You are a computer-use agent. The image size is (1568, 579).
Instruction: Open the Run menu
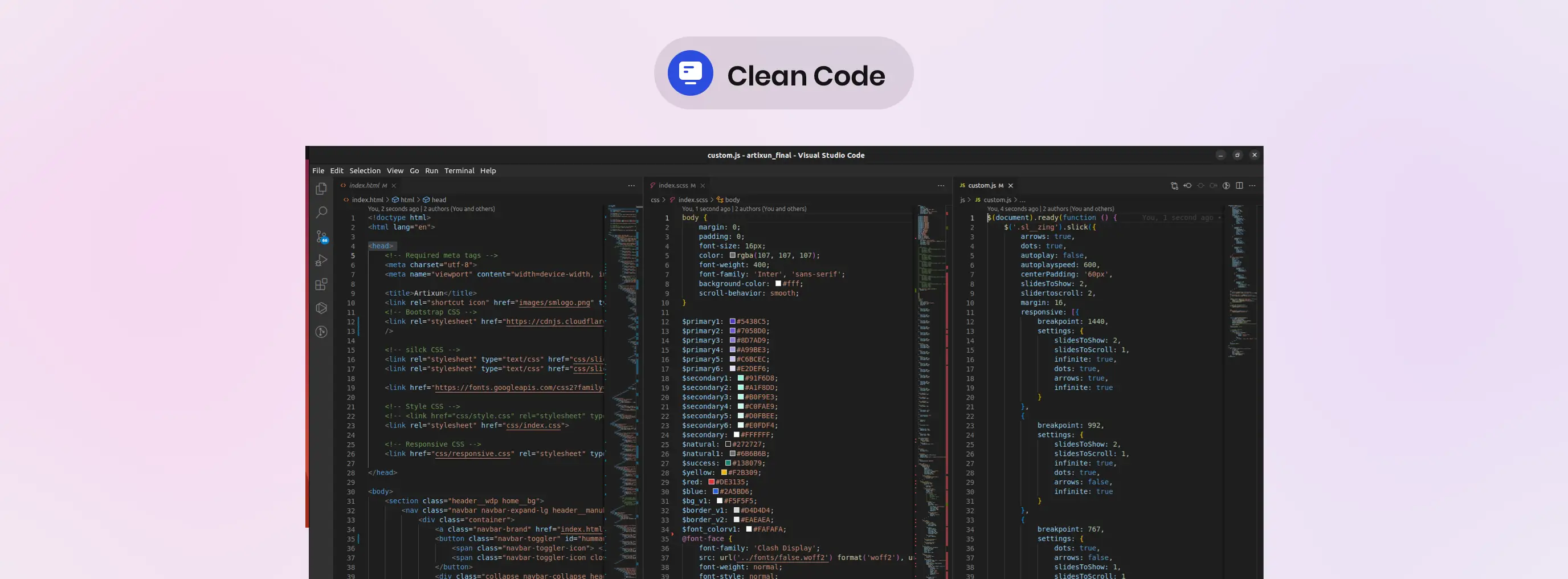(431, 171)
